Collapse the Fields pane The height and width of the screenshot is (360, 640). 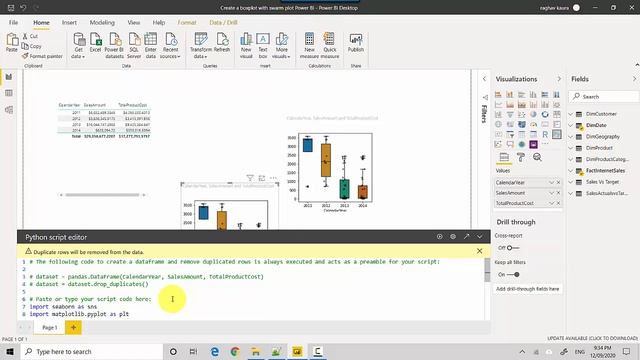pyautogui.click(x=634, y=79)
